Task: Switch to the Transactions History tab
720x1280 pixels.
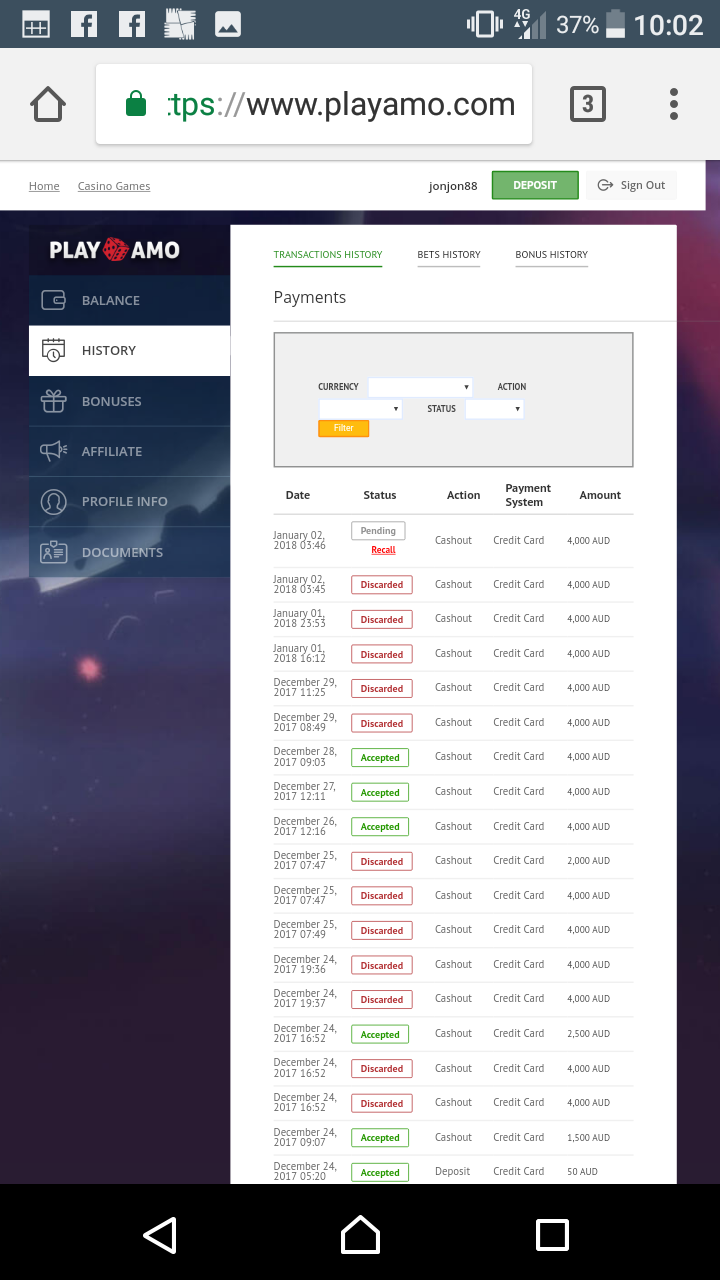Action: coord(328,255)
